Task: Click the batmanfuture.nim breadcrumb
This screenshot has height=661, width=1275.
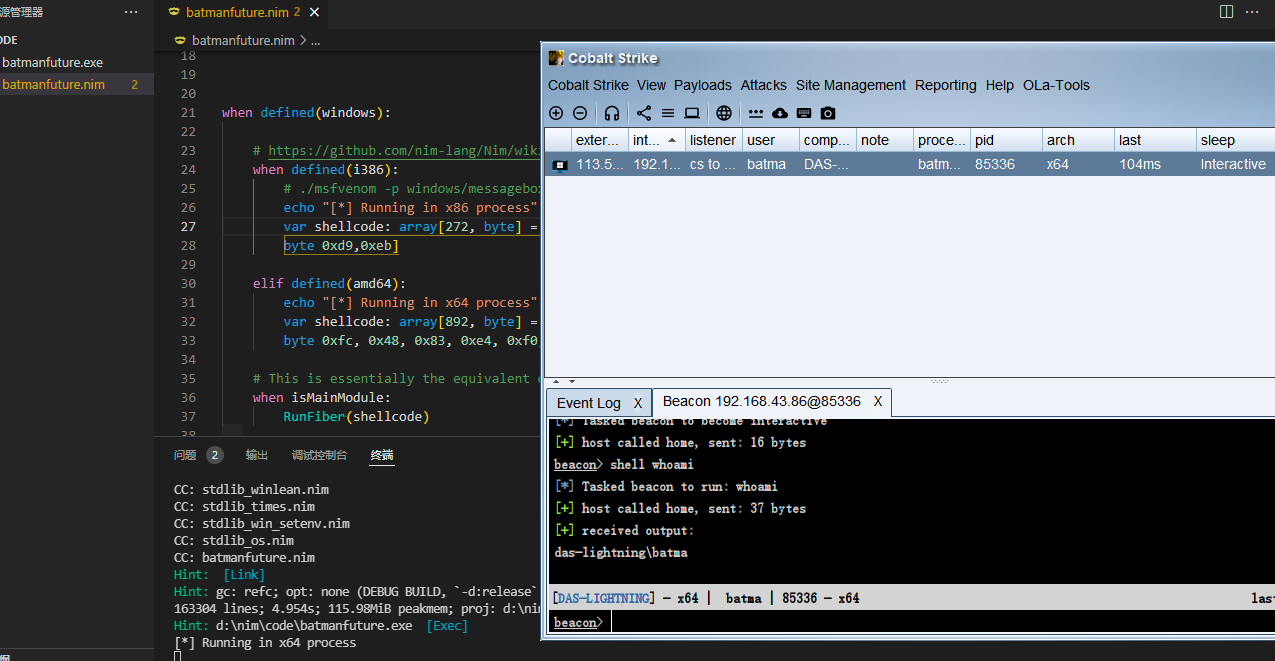Action: (241, 41)
